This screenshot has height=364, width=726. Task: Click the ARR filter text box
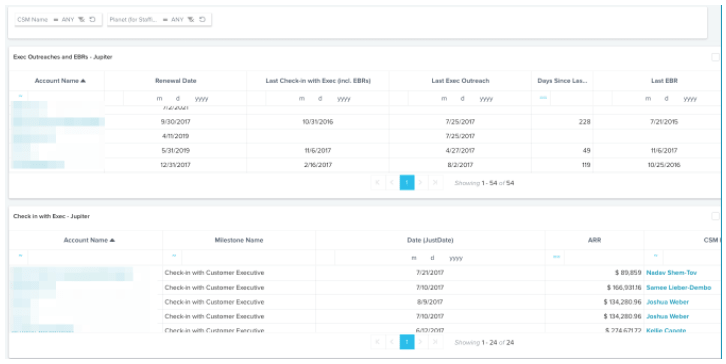[x=604, y=257]
